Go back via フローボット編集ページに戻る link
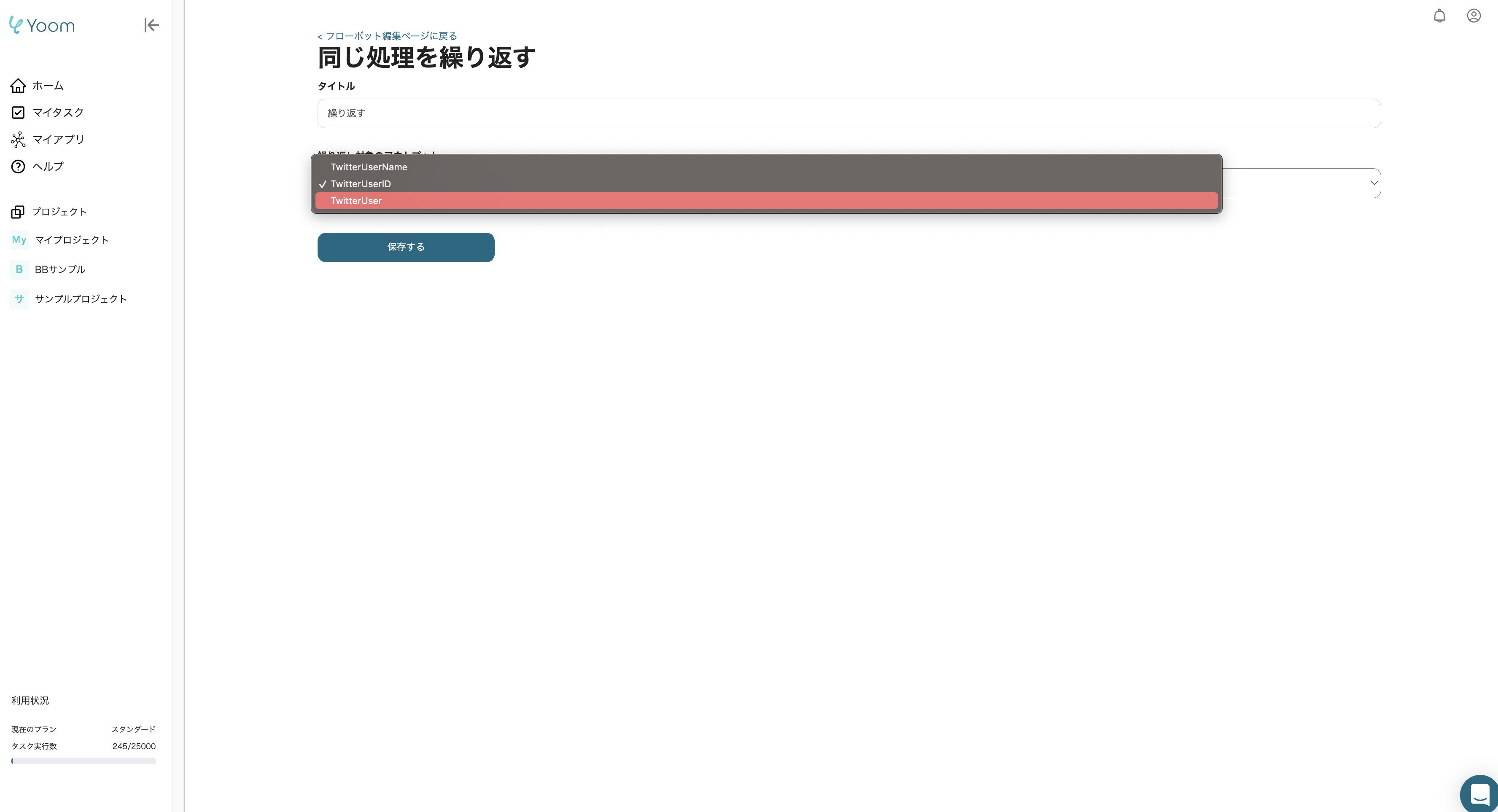This screenshot has height=812, width=1498. [x=386, y=35]
